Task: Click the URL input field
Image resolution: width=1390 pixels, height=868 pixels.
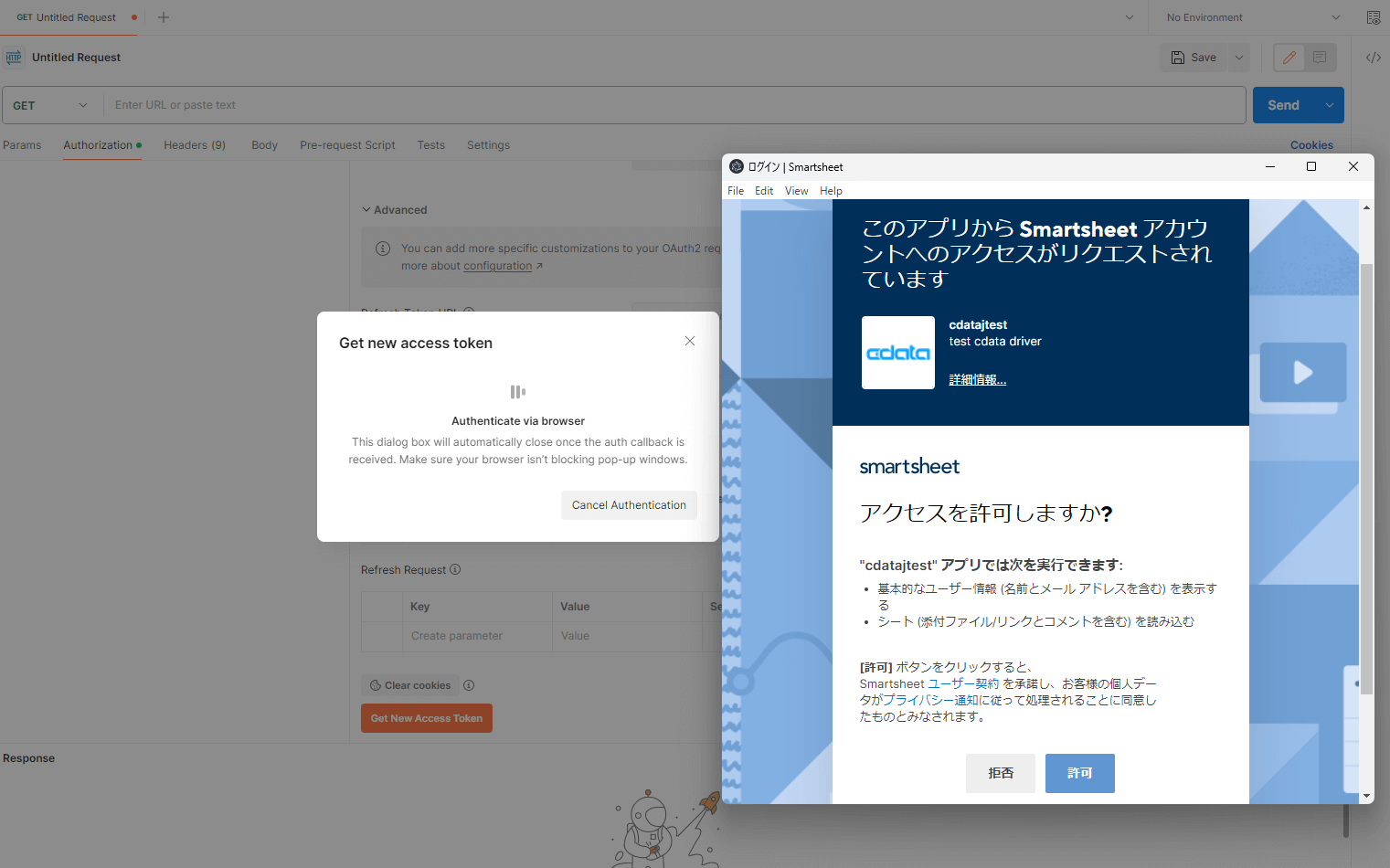Action: pos(674,105)
